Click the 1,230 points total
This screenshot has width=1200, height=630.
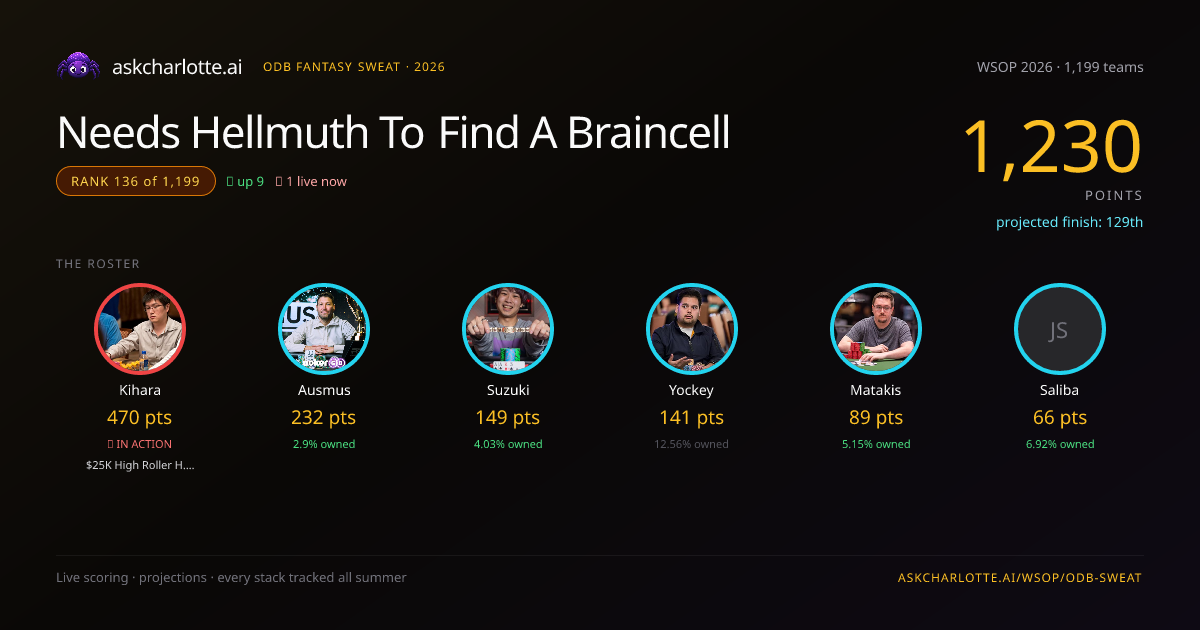click(x=1052, y=147)
